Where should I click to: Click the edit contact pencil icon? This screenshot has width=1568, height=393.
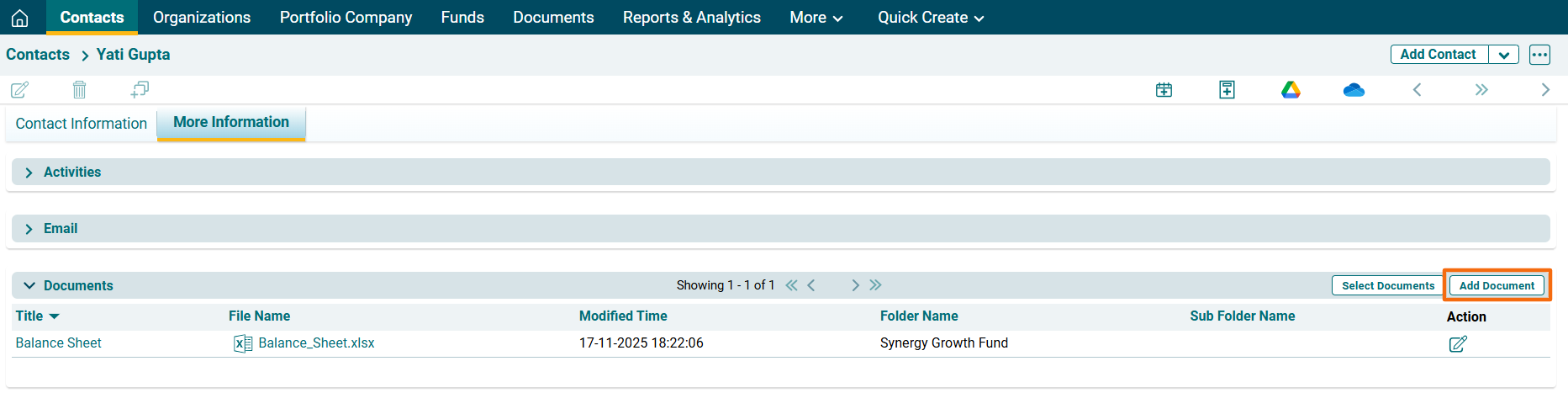coord(19,89)
